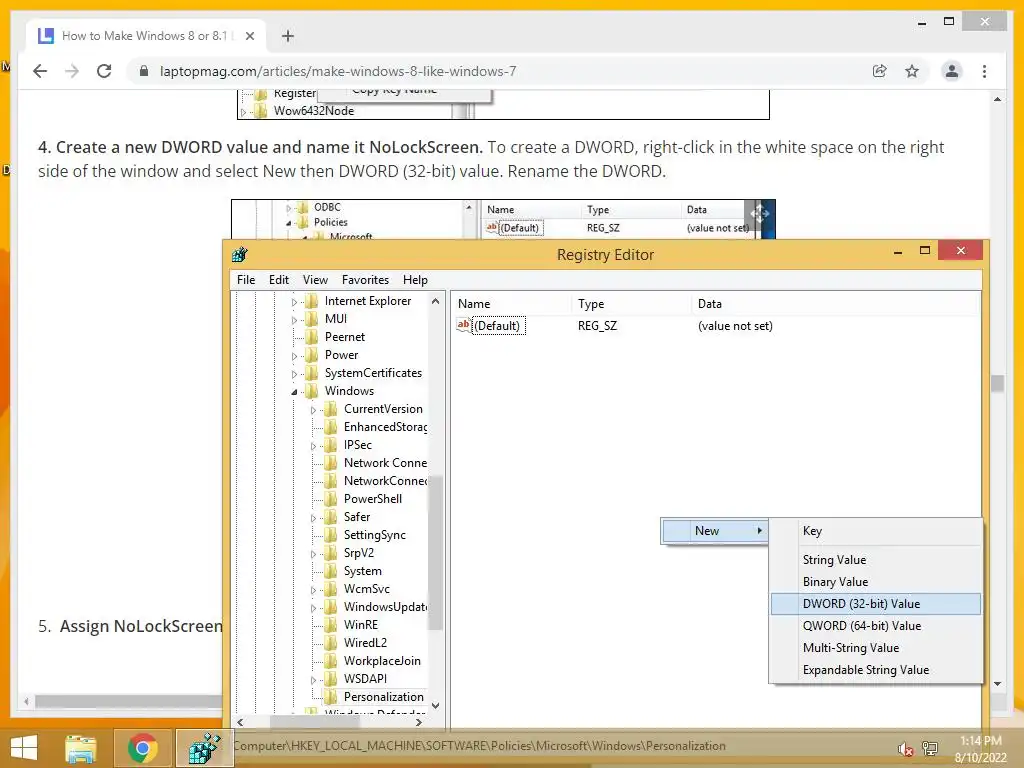1024x768 pixels.
Task: Click Chrome's forward arrow
Action: point(72,71)
